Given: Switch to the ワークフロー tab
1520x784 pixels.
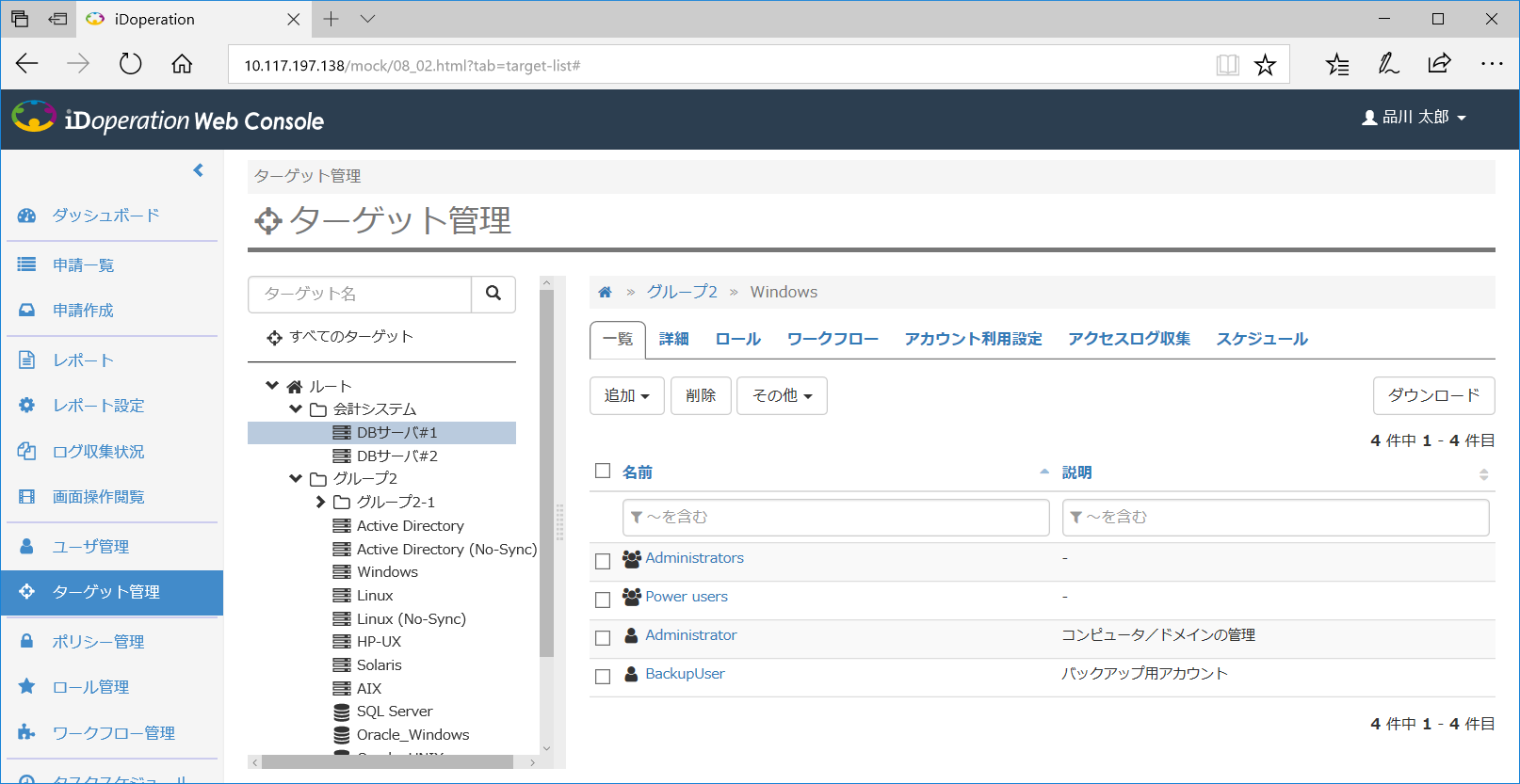Looking at the screenshot, I should point(833,339).
